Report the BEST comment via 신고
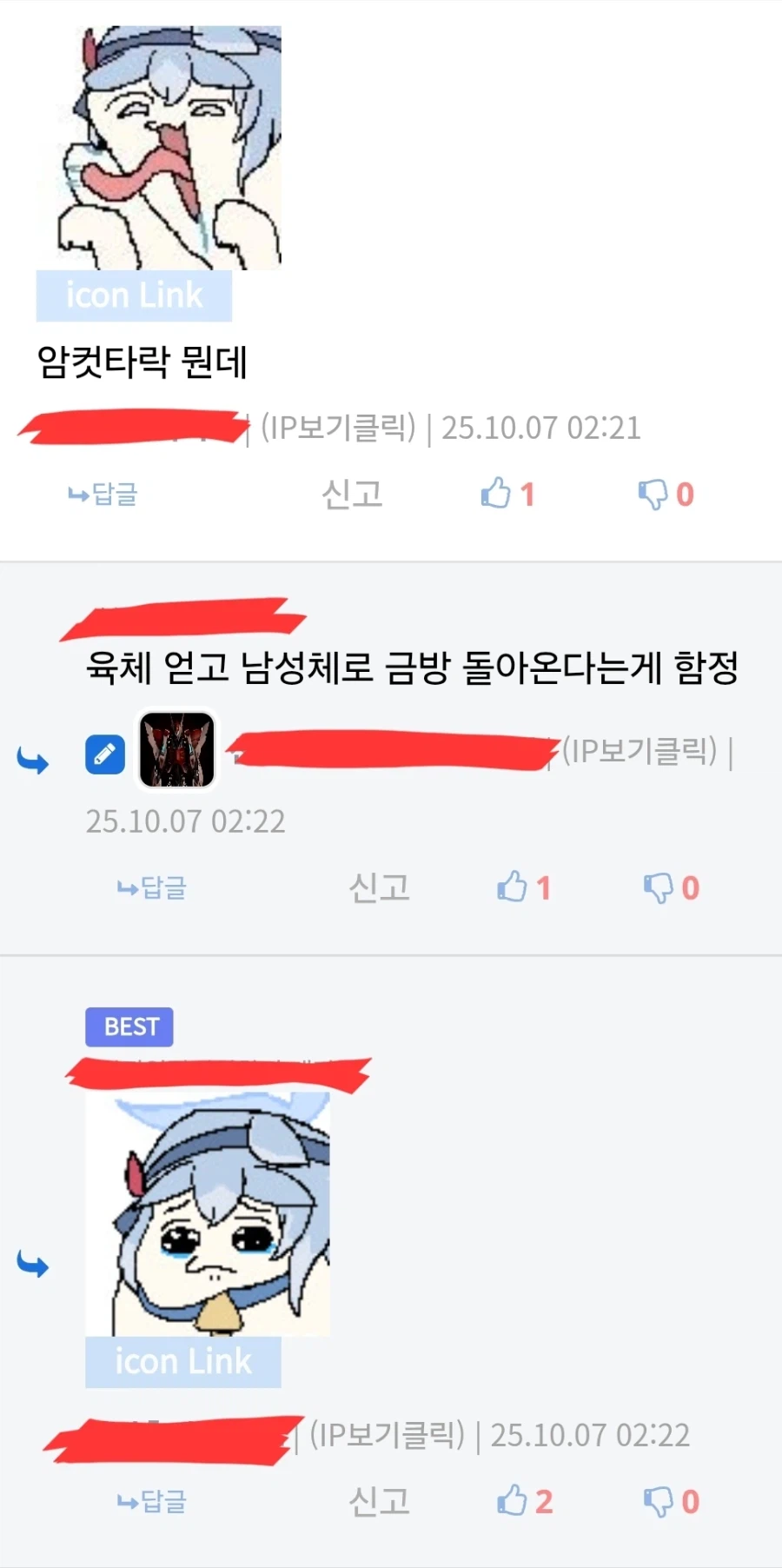Viewport: 782px width, 1568px height. coord(379,1501)
